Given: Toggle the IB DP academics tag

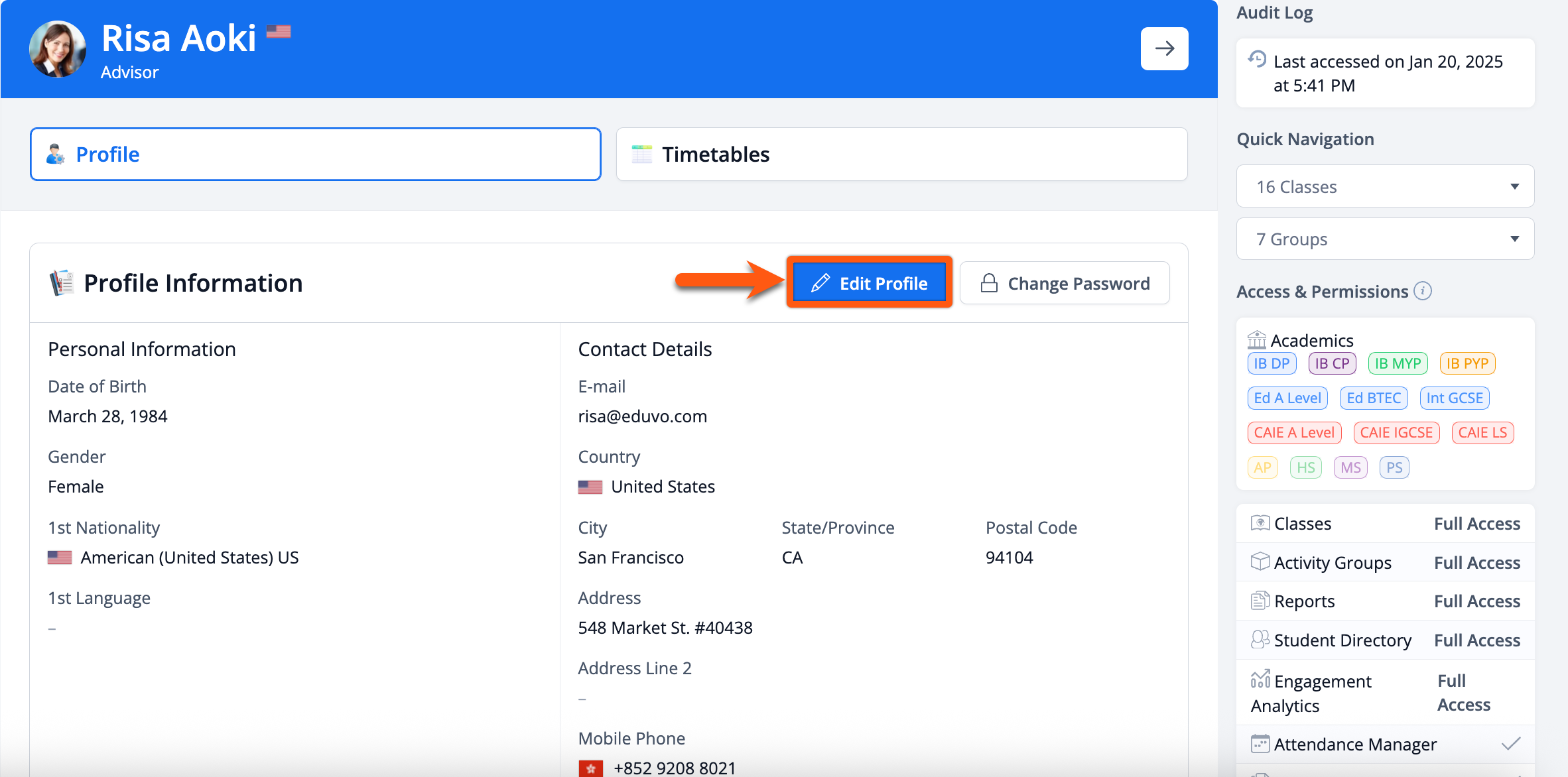Looking at the screenshot, I should click(1272, 363).
